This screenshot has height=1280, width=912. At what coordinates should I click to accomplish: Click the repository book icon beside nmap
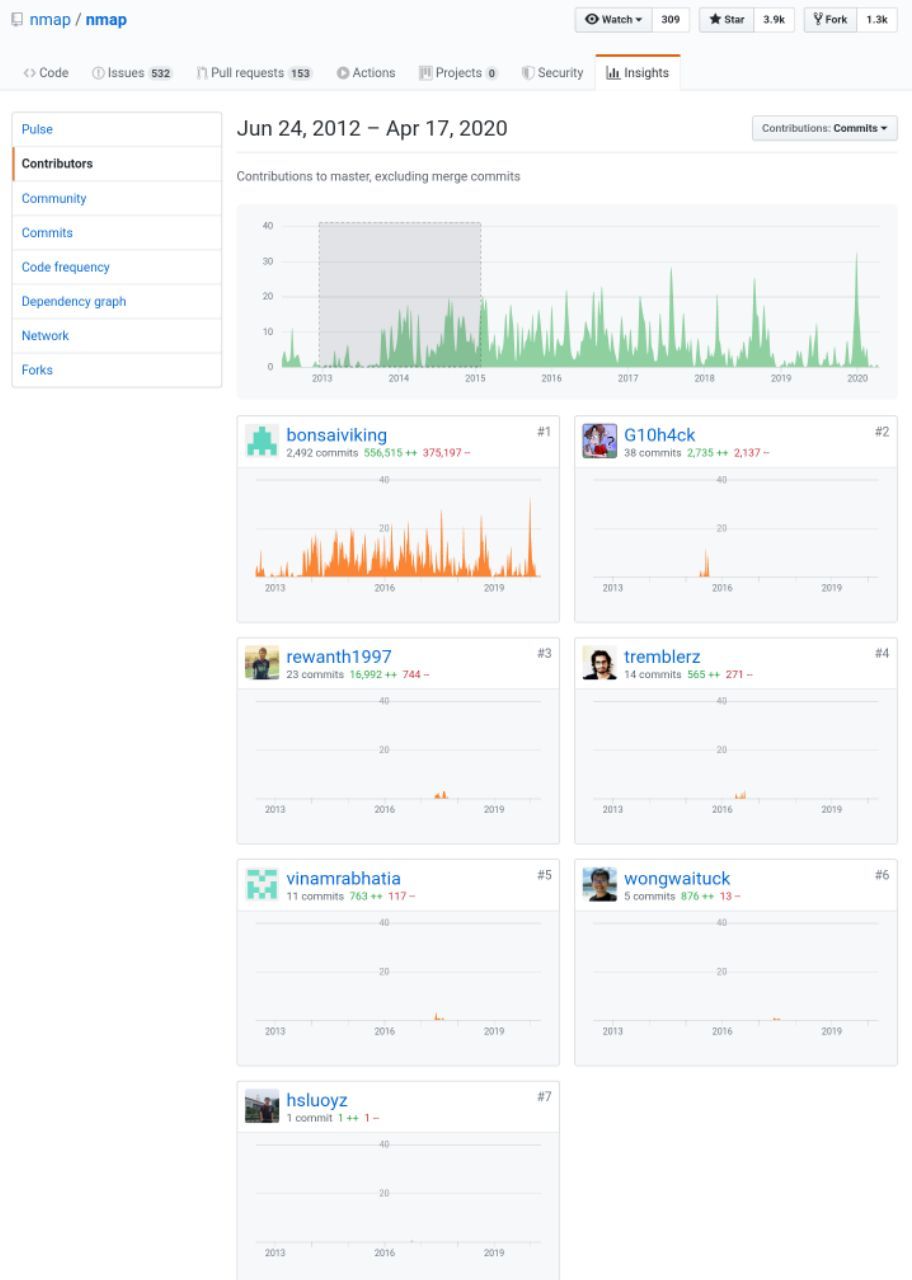coord(17,20)
